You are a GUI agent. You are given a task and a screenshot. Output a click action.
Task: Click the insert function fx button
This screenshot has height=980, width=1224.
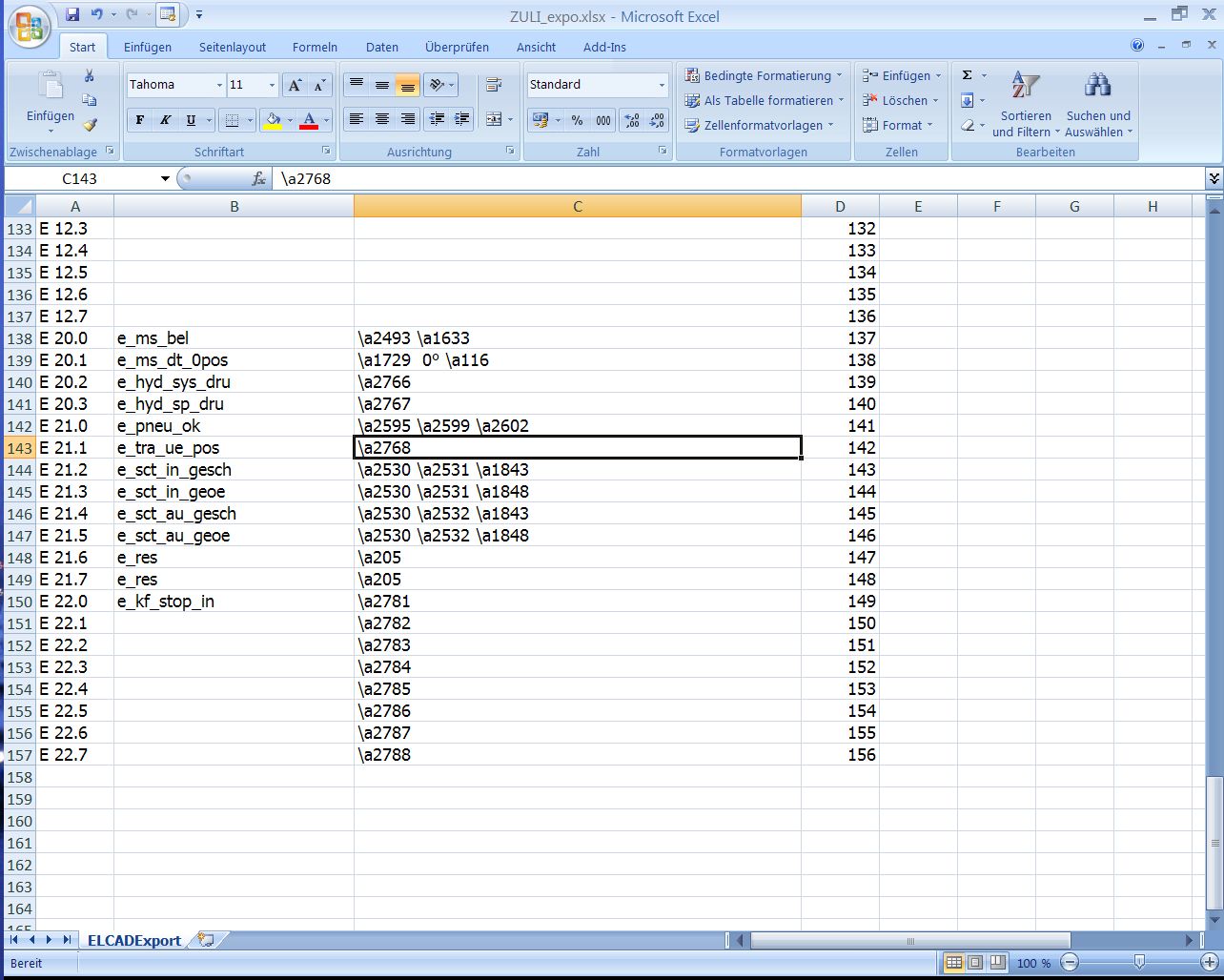[x=258, y=178]
